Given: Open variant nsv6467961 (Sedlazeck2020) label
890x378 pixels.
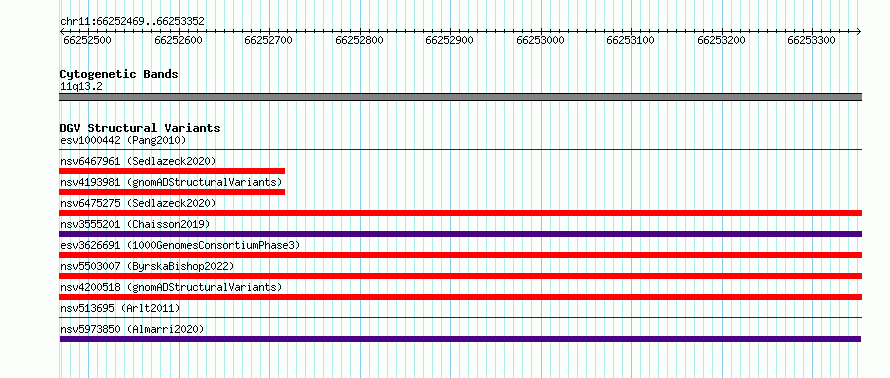Looking at the screenshot, I should (x=138, y=161).
